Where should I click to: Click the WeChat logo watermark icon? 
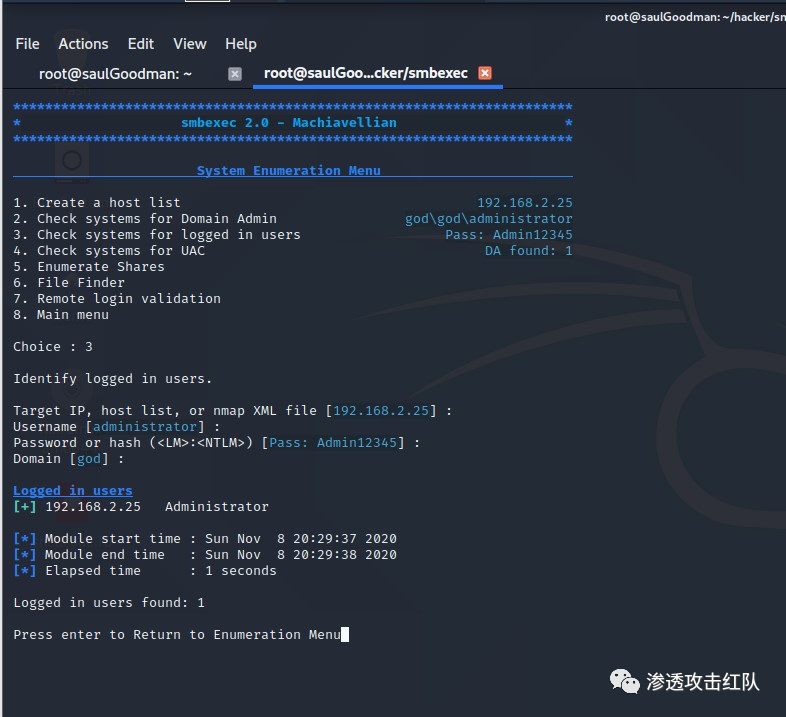tap(627, 682)
